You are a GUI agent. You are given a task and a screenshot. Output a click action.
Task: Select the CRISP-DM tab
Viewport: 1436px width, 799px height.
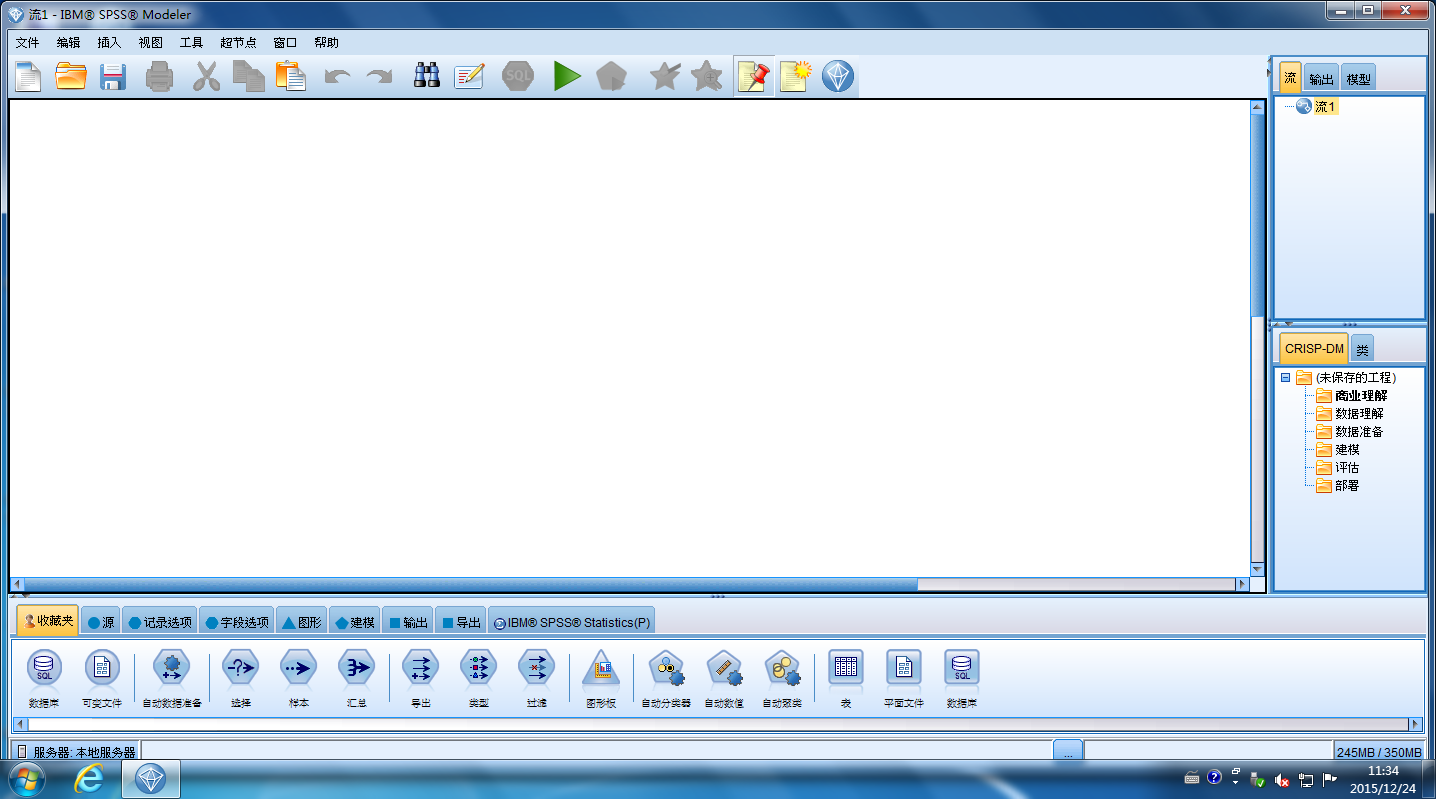(1312, 348)
